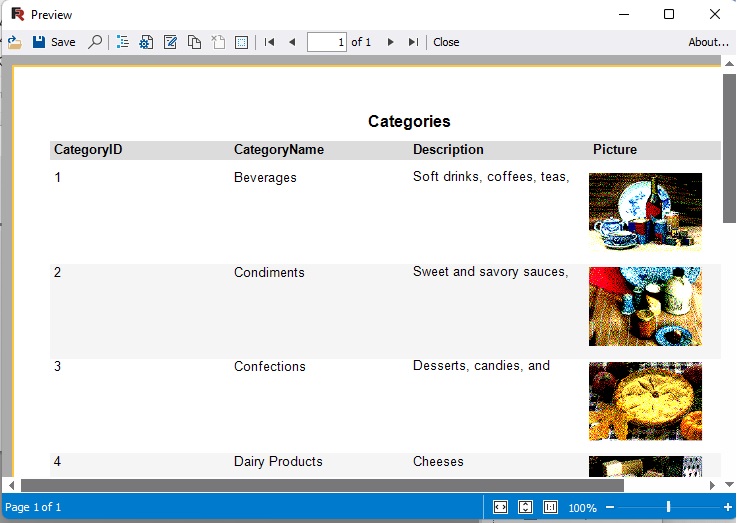The width and height of the screenshot is (739, 523).
Task: Click CategoryID value 4
Action: click(57, 461)
